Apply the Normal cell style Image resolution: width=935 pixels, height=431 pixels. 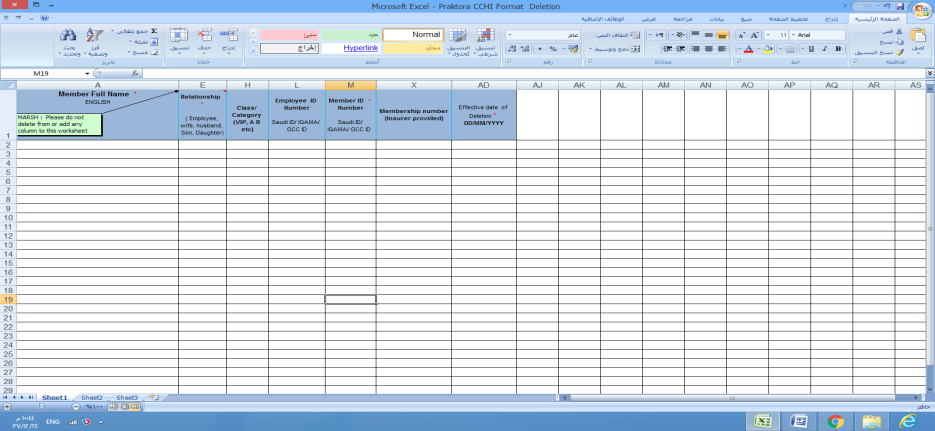413,35
